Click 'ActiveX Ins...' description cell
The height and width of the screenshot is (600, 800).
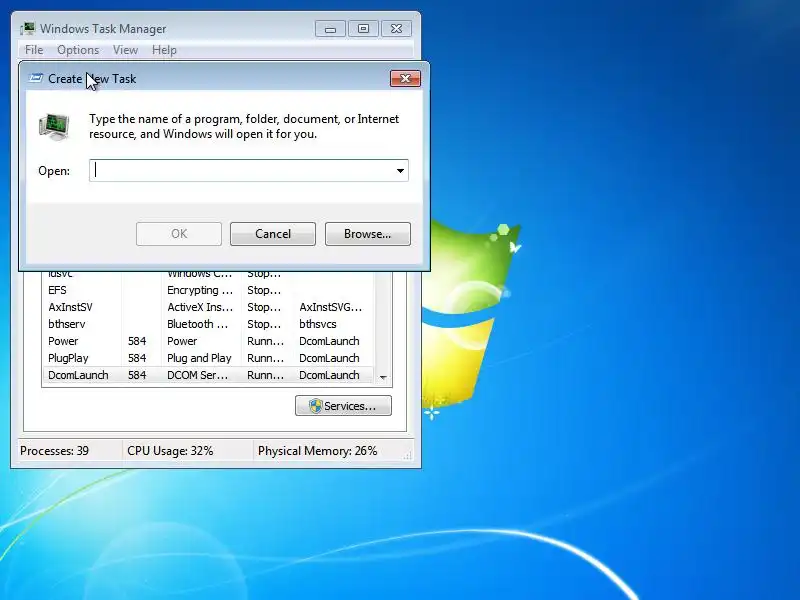click(x=200, y=307)
